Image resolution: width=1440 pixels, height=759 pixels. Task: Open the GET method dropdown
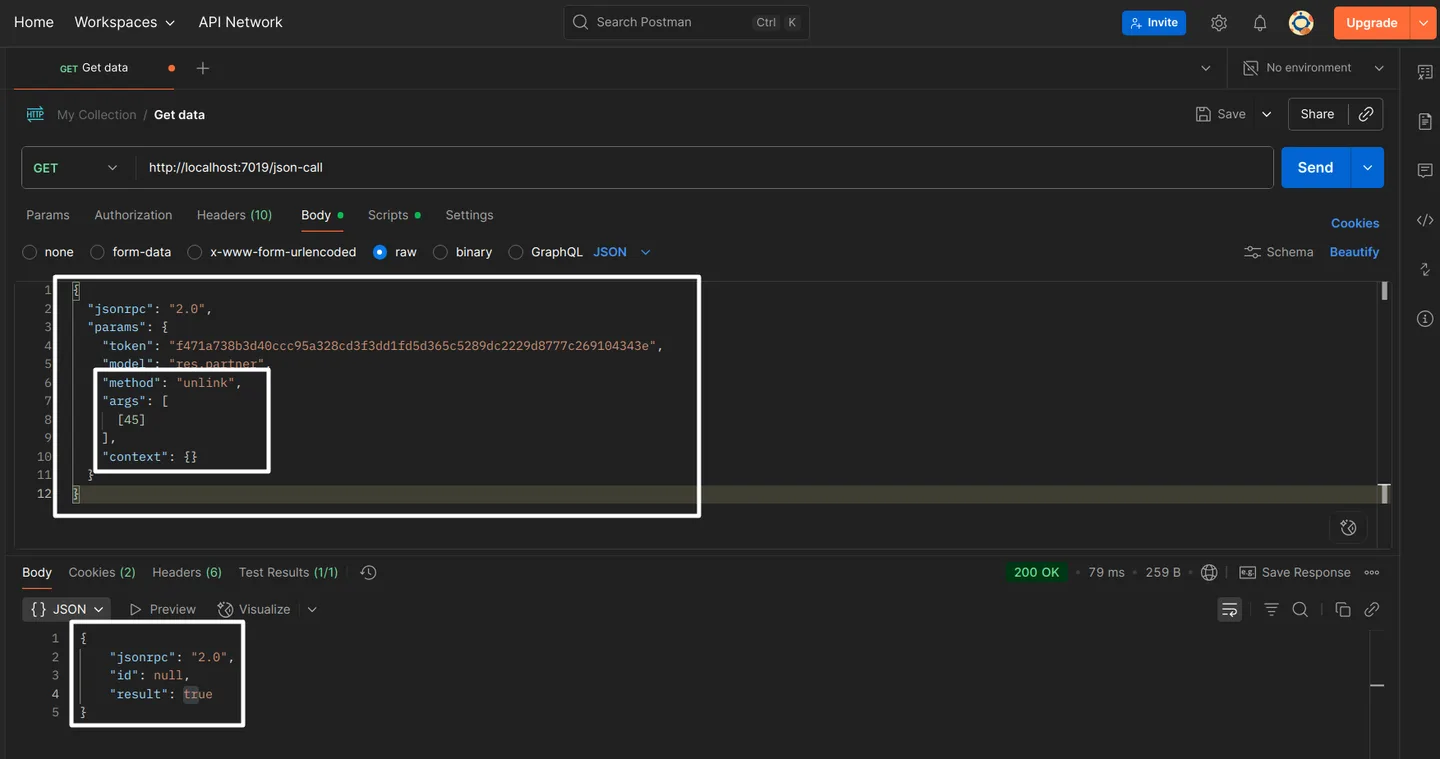click(x=75, y=168)
